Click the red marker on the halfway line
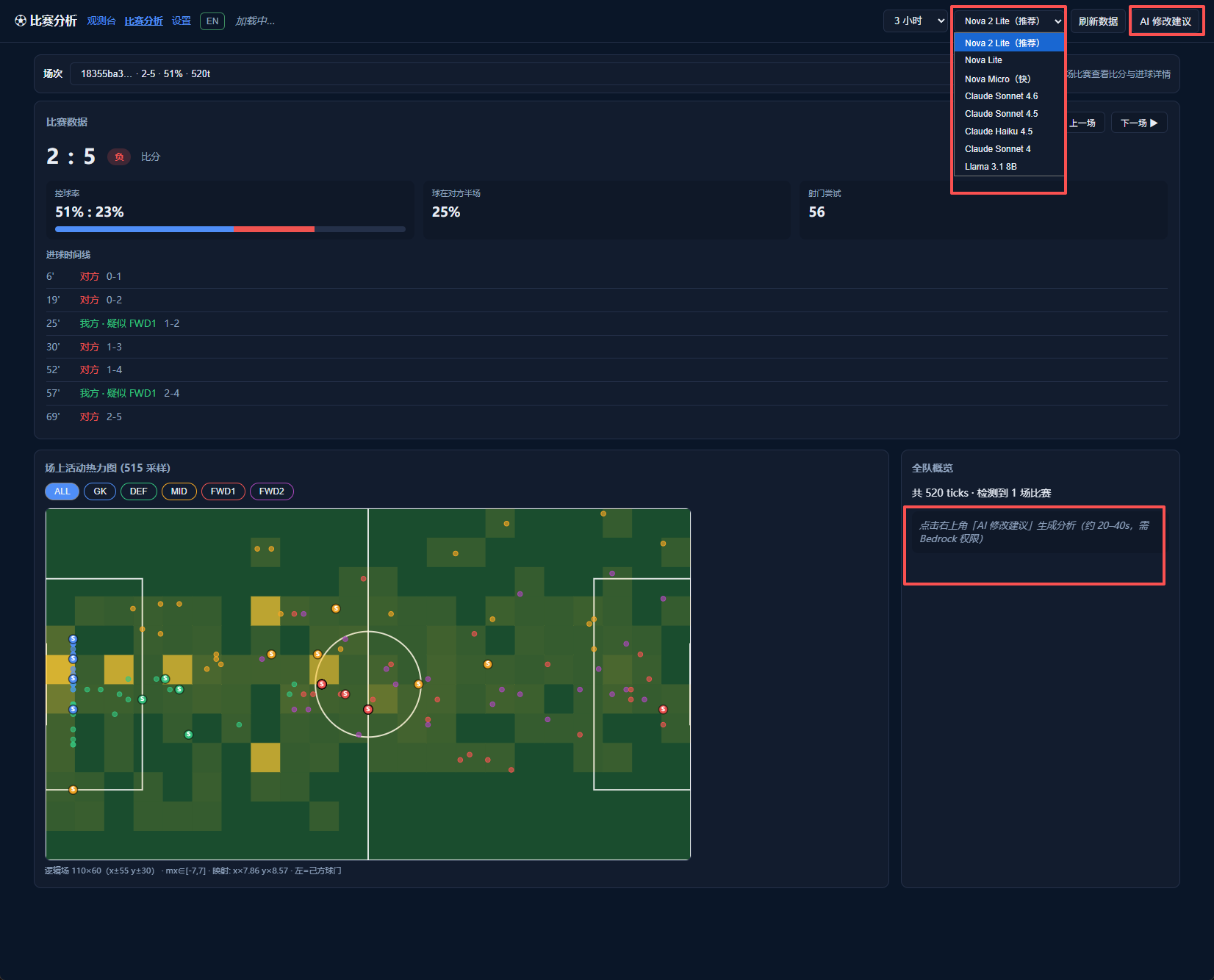1214x980 pixels. [x=368, y=709]
